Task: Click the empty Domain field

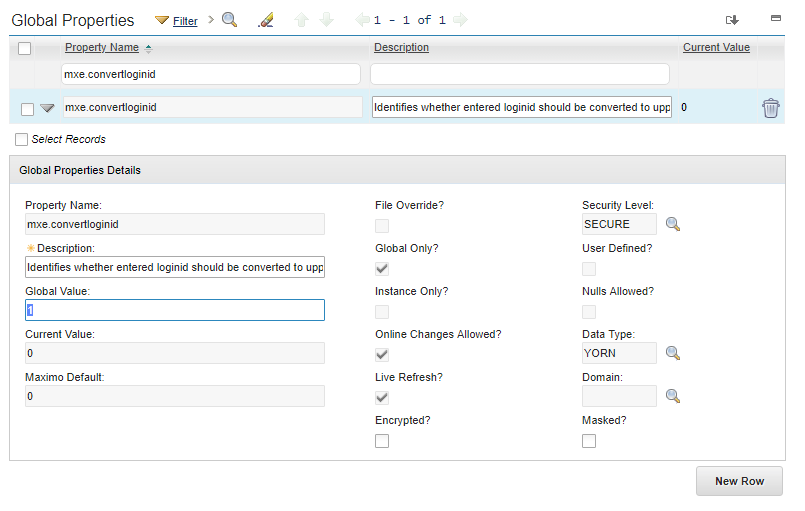Action: 619,396
